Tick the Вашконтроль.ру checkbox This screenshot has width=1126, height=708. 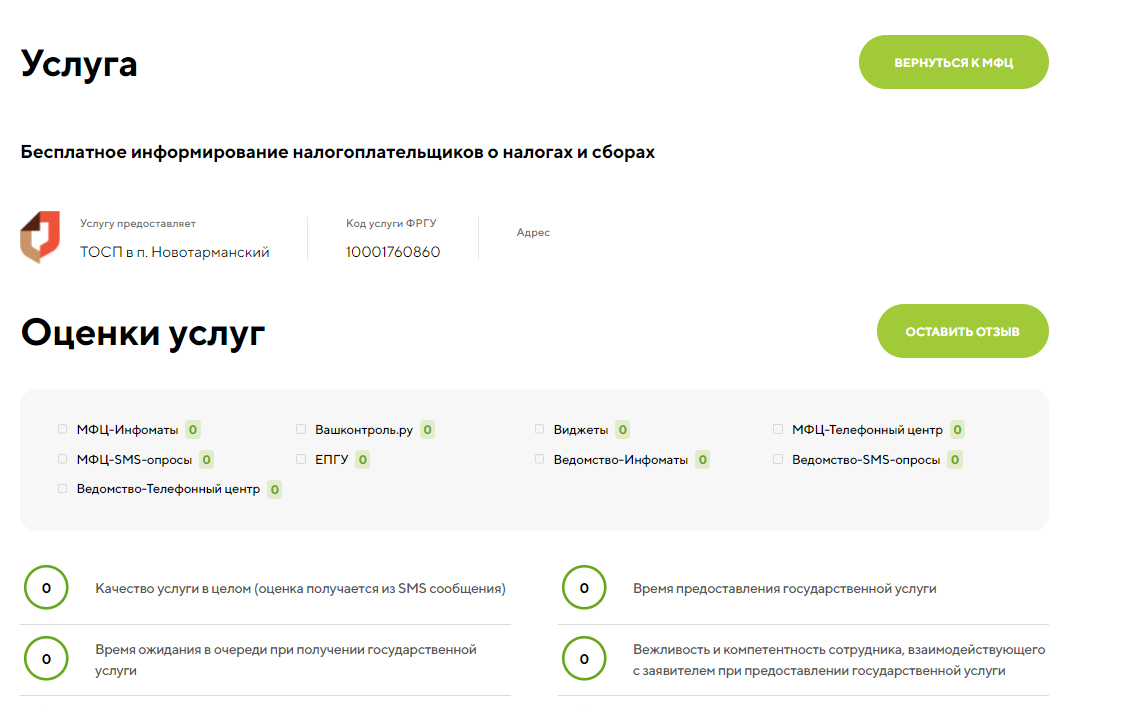301,430
